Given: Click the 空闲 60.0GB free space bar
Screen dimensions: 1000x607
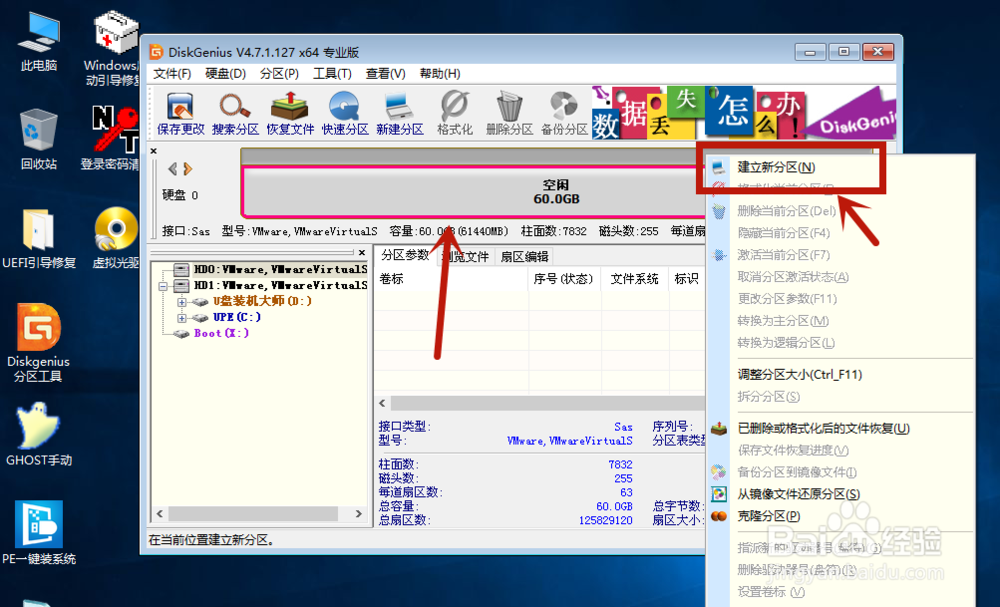Looking at the screenshot, I should [475, 192].
